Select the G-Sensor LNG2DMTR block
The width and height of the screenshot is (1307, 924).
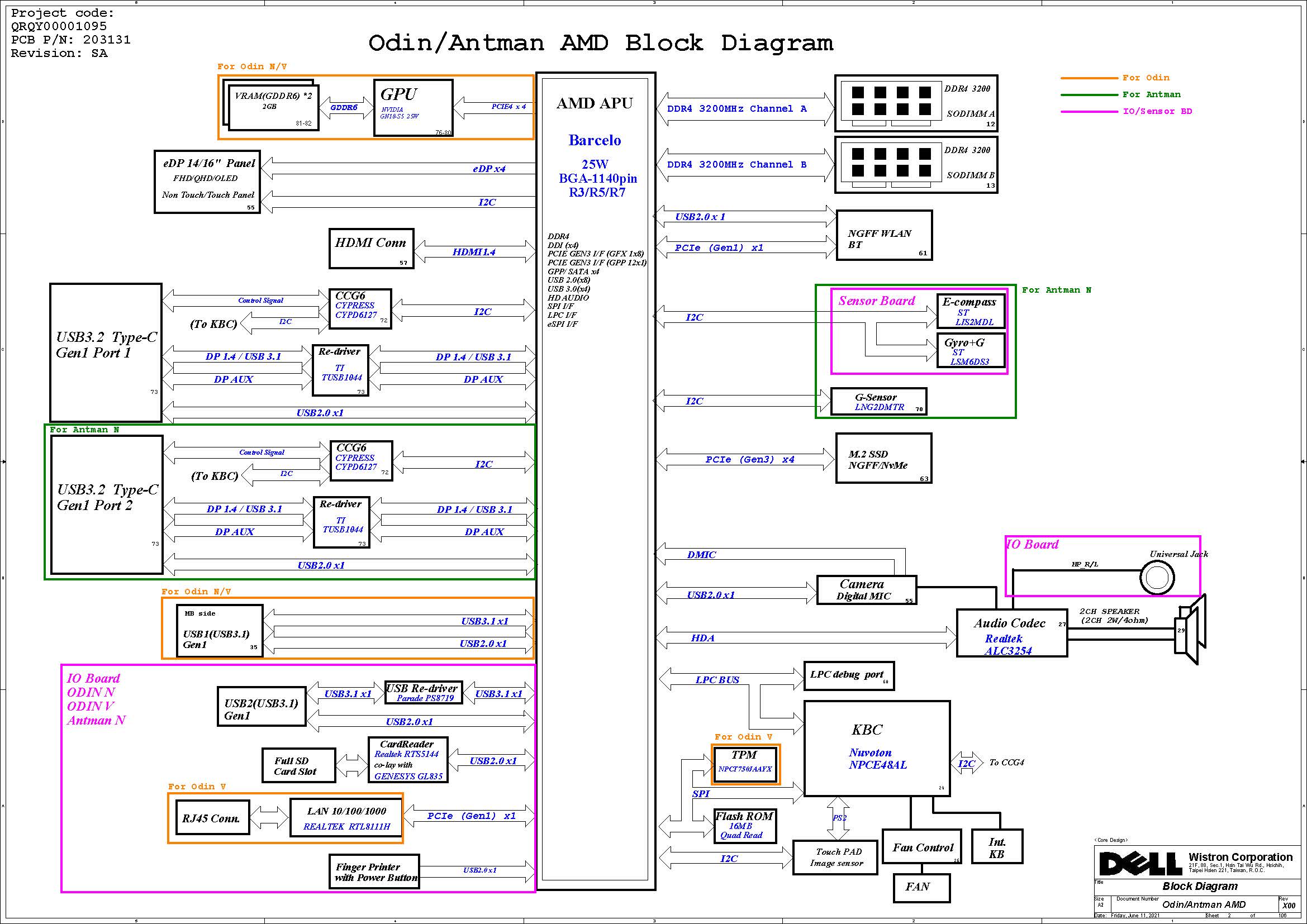tap(879, 401)
